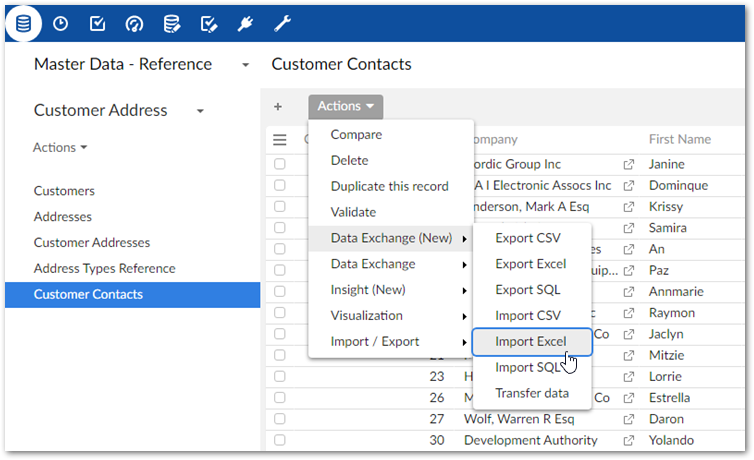Click the First Name column header
Screen dimensions: 754x460
click(679, 139)
